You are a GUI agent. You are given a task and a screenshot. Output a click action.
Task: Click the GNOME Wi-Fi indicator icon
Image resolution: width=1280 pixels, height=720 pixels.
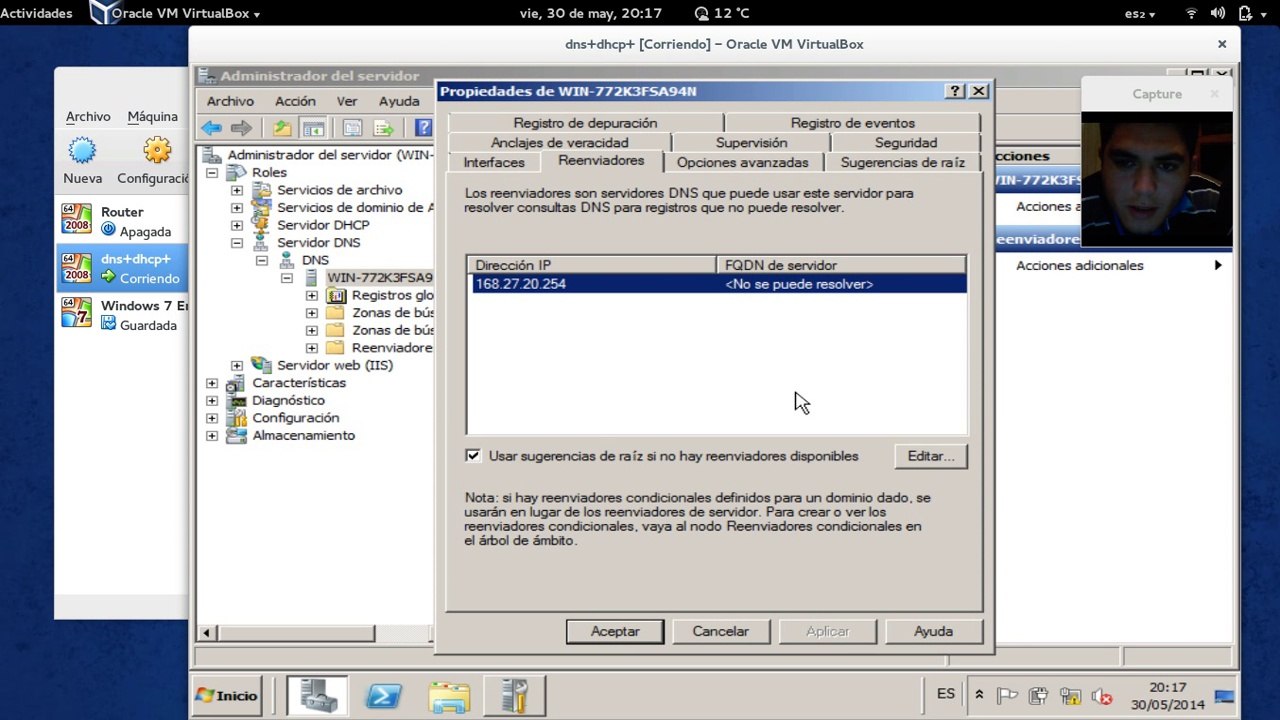(1191, 14)
